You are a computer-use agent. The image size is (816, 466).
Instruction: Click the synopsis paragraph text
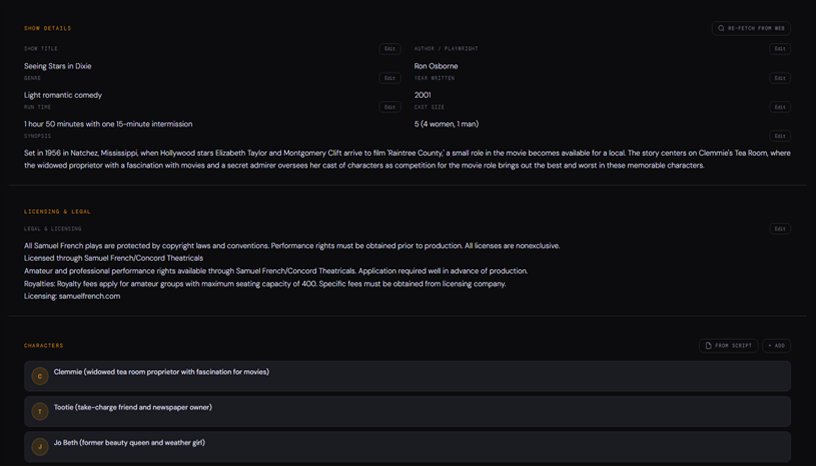tap(407, 159)
